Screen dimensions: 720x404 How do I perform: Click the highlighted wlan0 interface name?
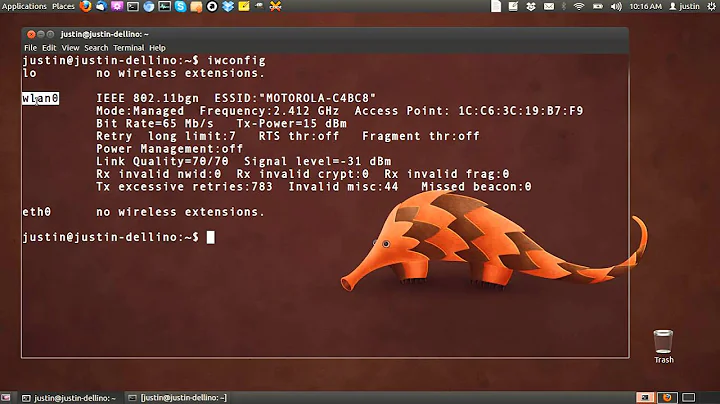(40, 98)
